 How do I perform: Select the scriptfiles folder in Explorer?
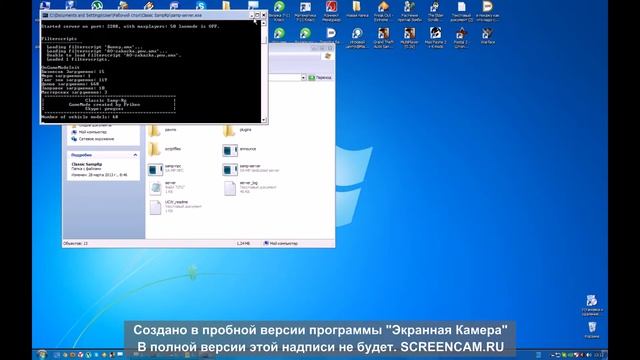click(164, 149)
